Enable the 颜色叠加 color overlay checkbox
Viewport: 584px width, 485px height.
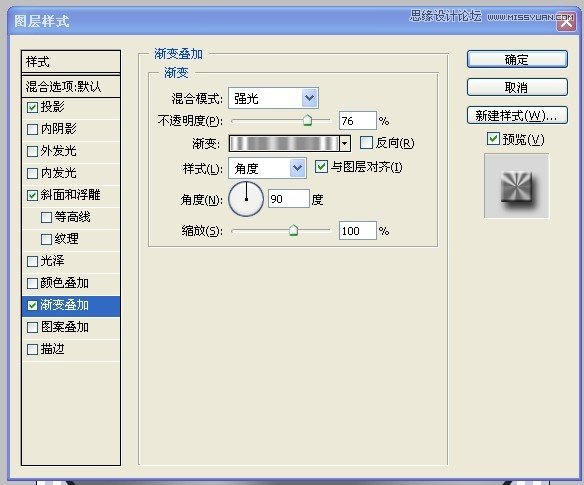(x=32, y=283)
